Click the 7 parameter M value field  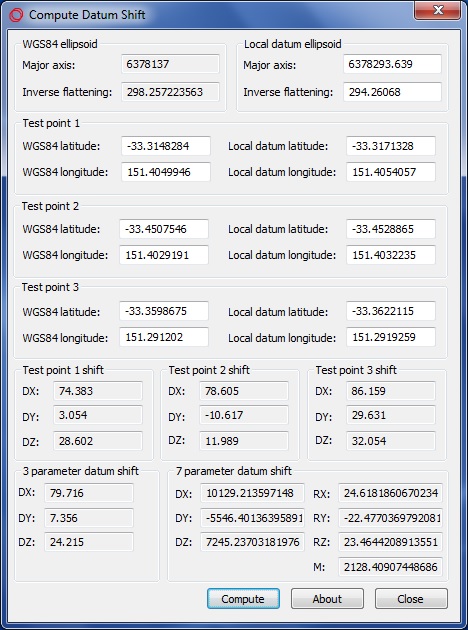coord(390,567)
